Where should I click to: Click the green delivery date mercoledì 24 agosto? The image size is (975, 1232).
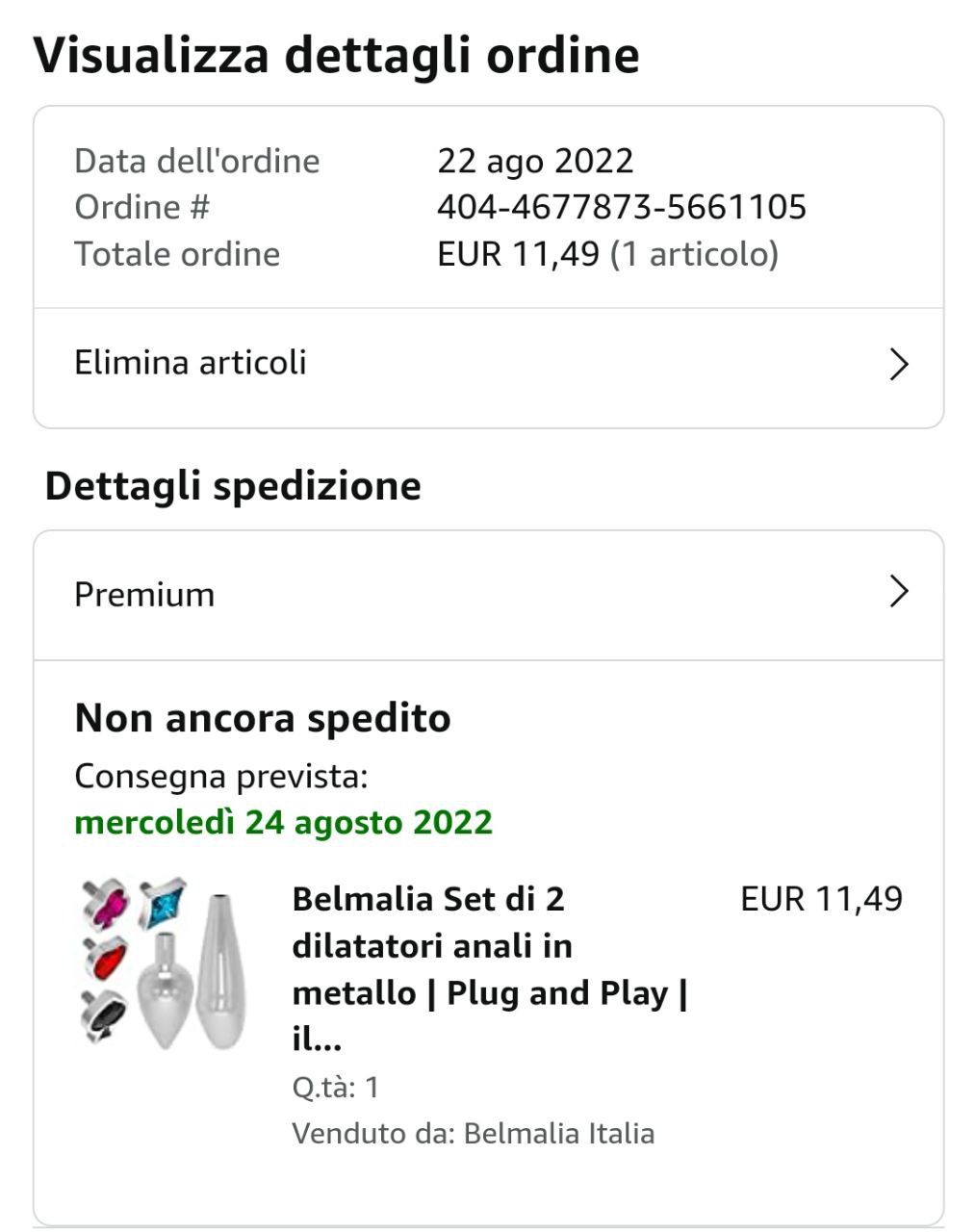tap(283, 822)
